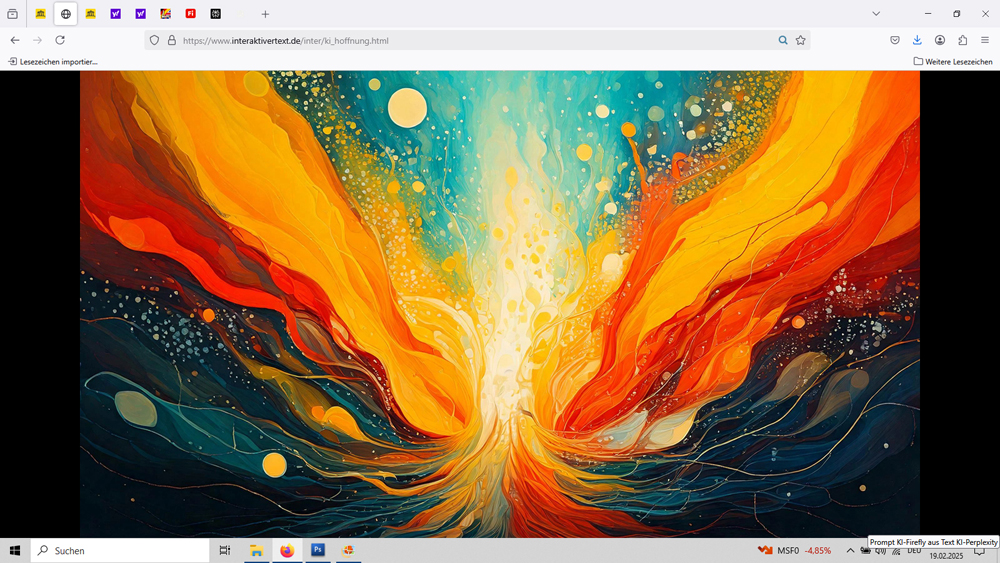Open Task View on the taskbar
Viewport: 1000px width, 563px height.
(x=224, y=550)
